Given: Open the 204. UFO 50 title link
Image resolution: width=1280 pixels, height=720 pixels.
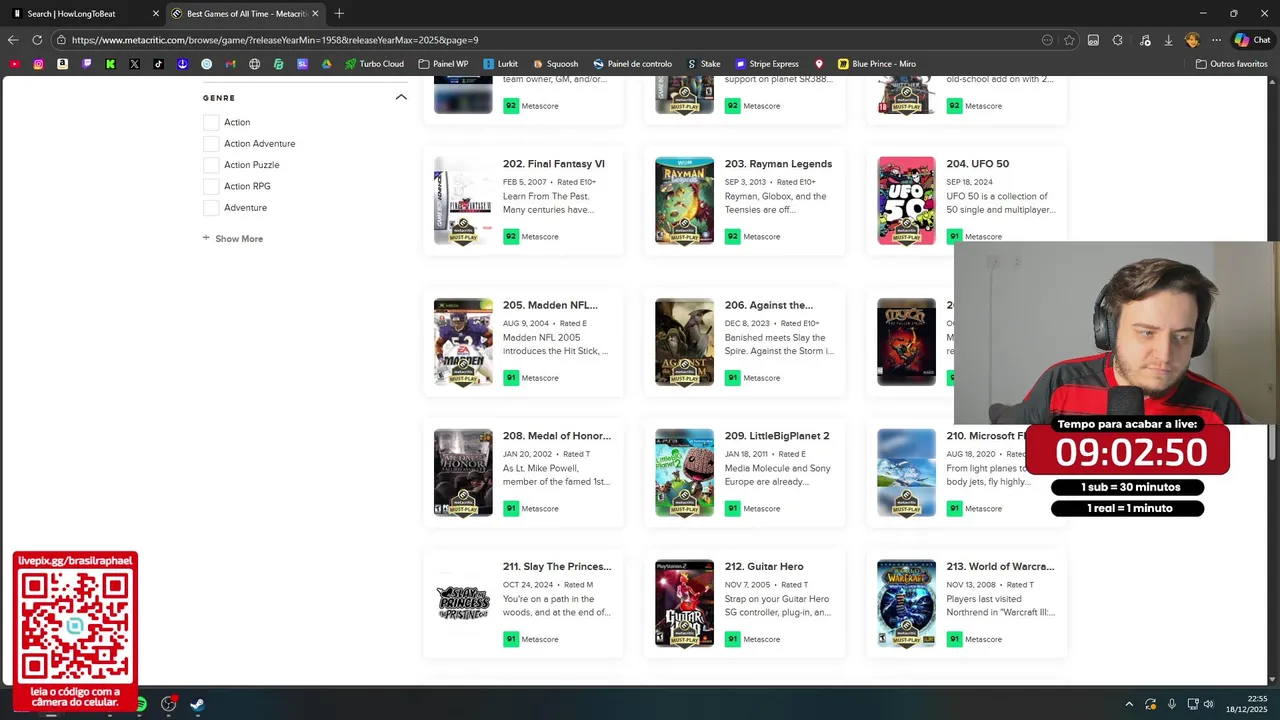Looking at the screenshot, I should 978,164.
